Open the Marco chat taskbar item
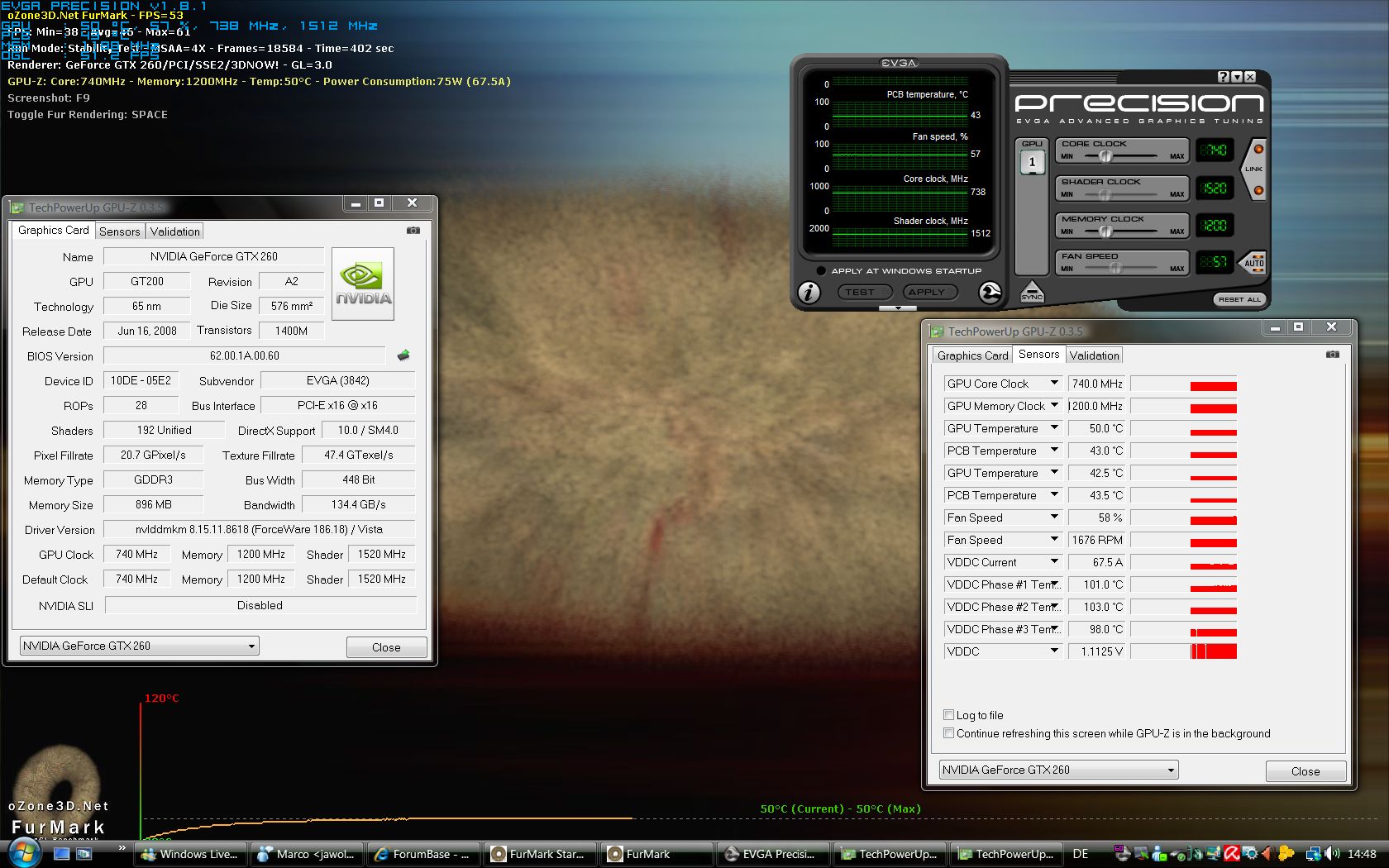Viewport: 1389px width, 868px height. [308, 854]
